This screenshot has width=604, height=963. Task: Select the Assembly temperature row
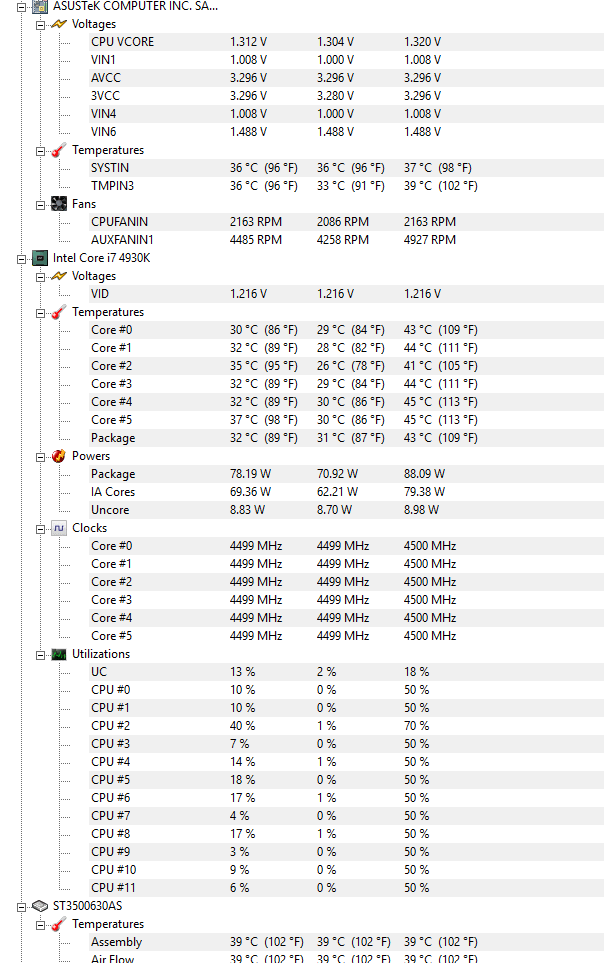116,942
